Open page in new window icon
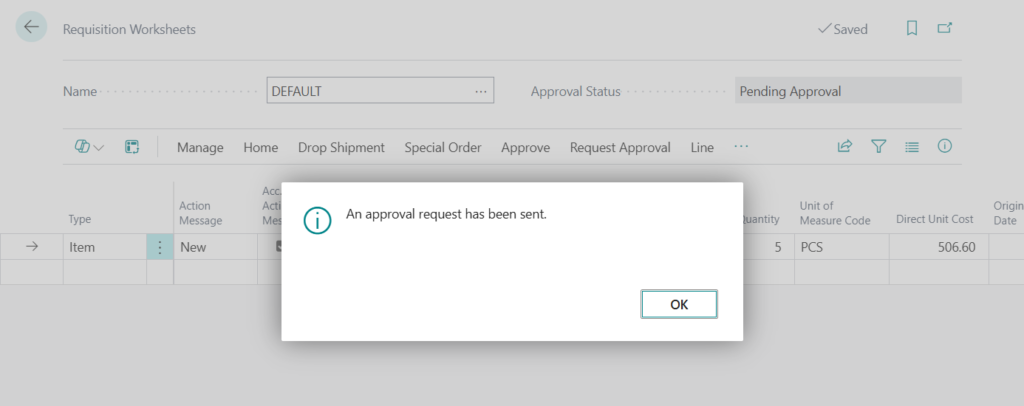1024x406 pixels. [944, 29]
